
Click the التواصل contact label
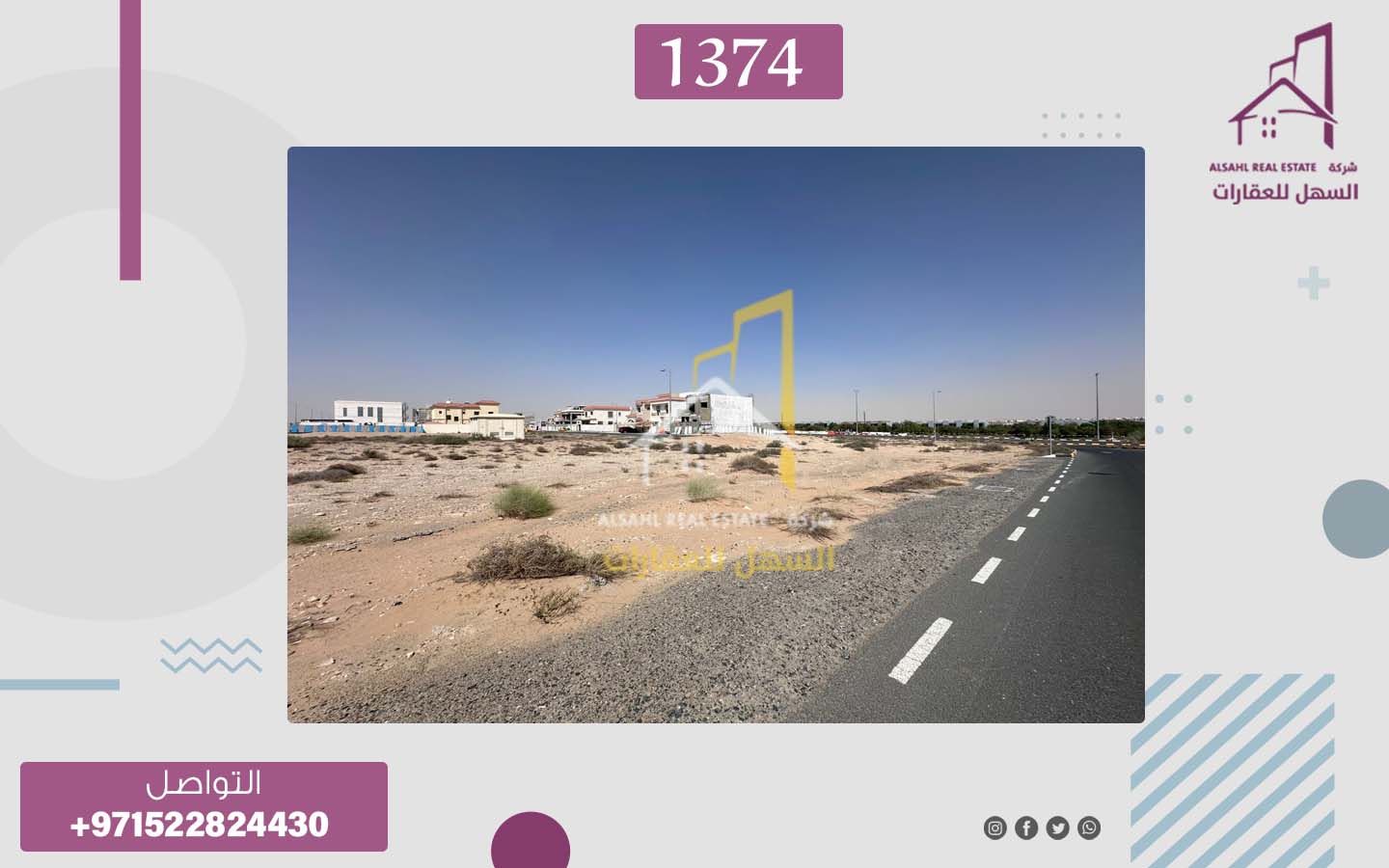pyautogui.click(x=204, y=783)
